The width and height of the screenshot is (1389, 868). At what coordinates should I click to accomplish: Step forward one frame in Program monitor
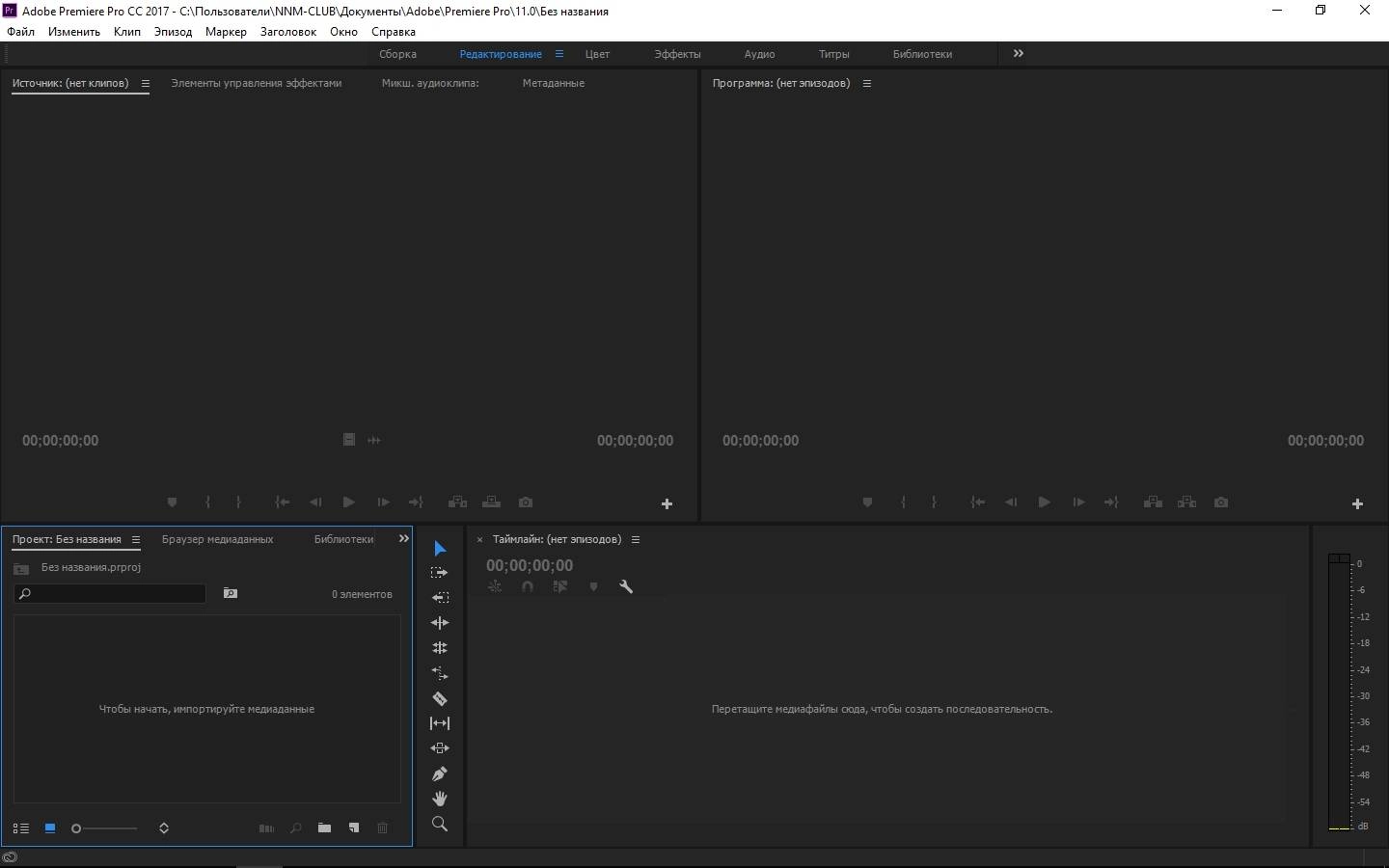click(x=1078, y=502)
